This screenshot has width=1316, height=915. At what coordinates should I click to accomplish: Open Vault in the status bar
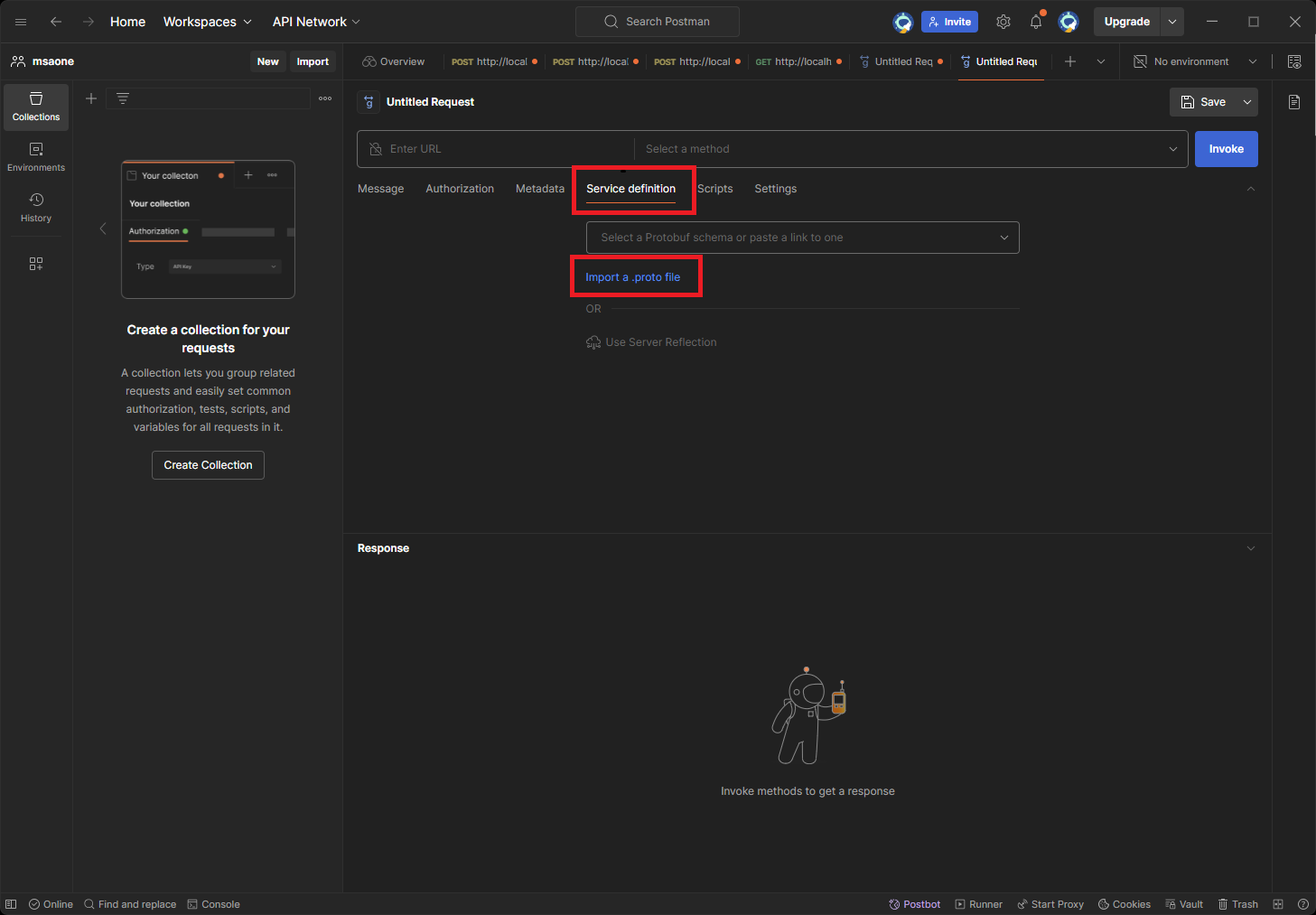pyautogui.click(x=1184, y=904)
